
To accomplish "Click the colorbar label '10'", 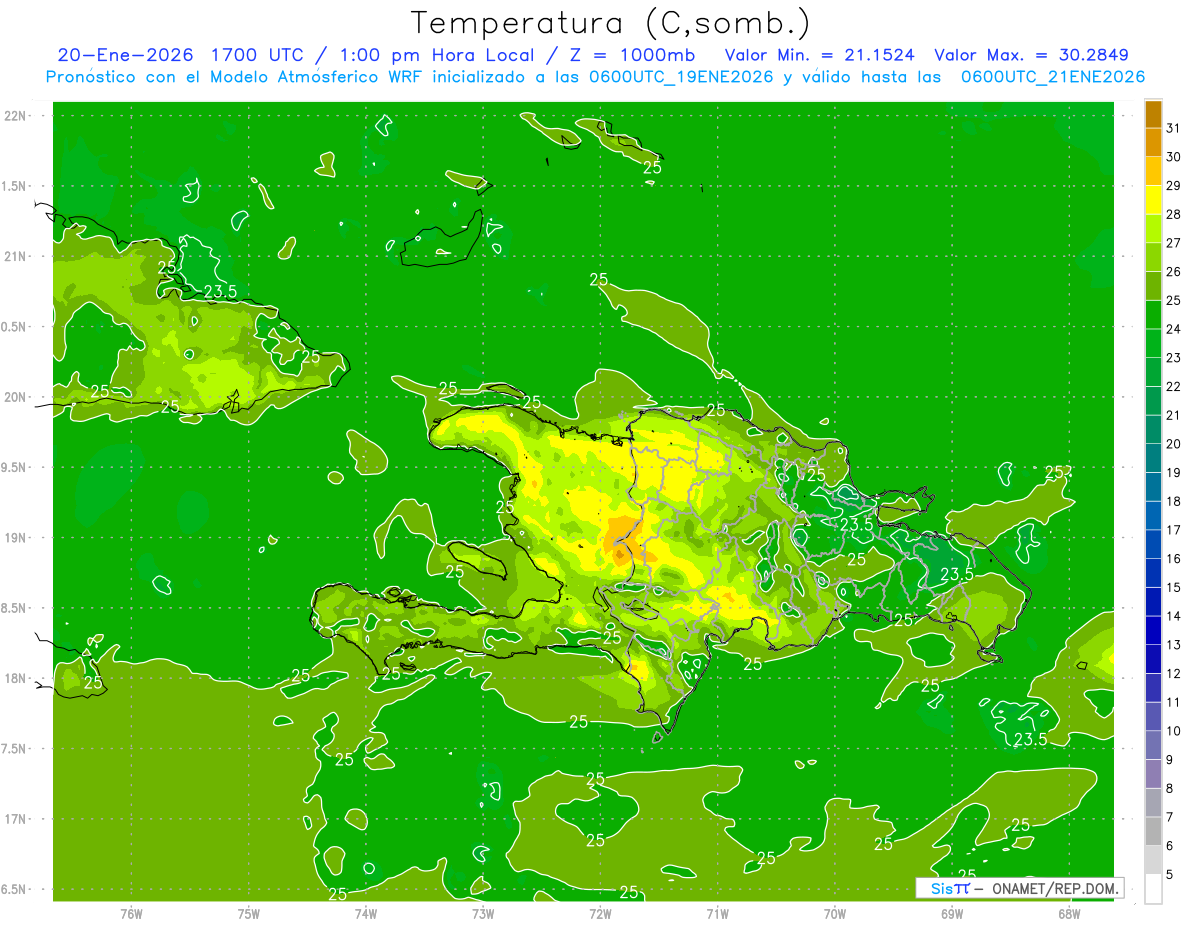I will click(x=1173, y=731).
